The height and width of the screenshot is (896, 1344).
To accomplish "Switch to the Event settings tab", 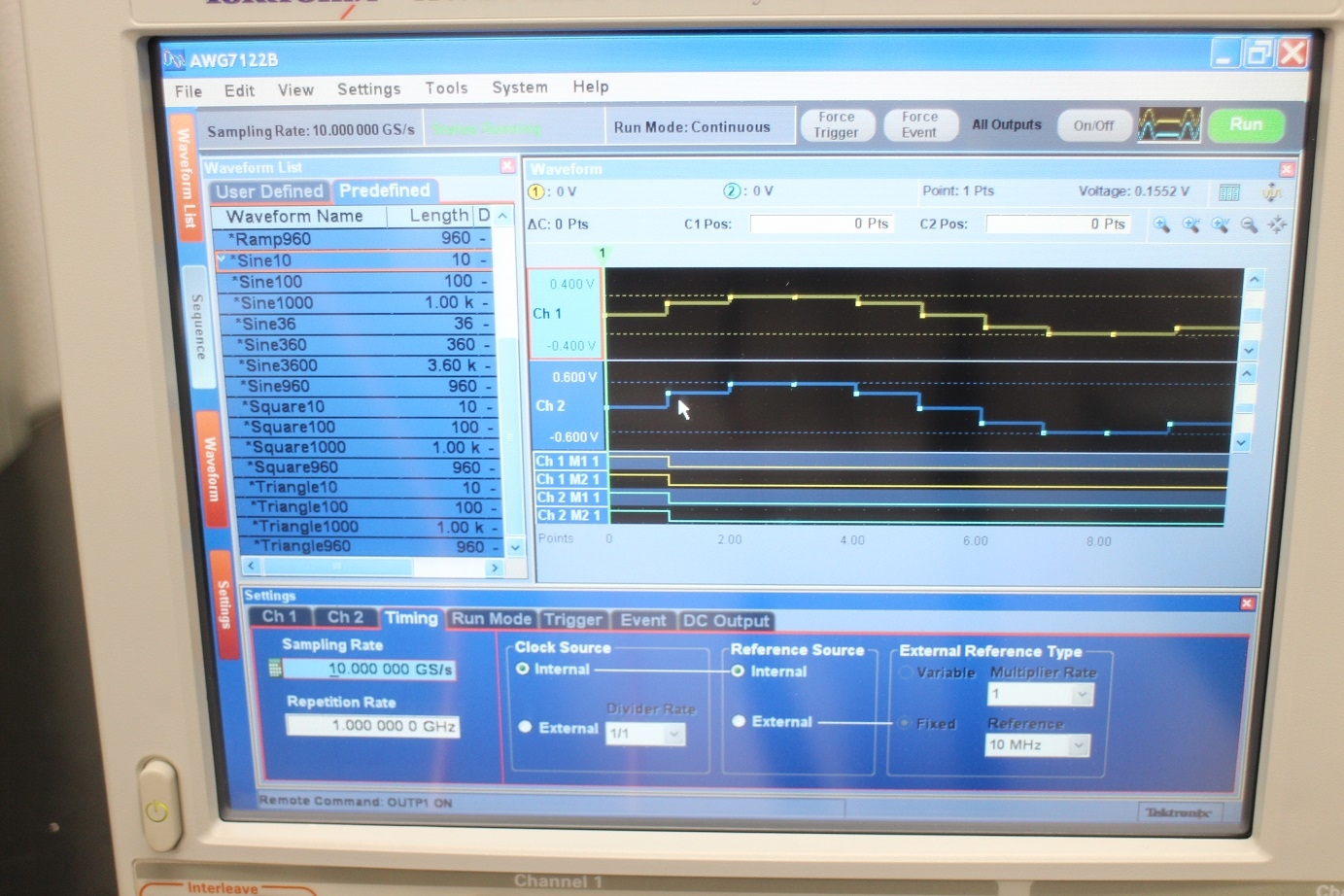I will click(x=643, y=620).
